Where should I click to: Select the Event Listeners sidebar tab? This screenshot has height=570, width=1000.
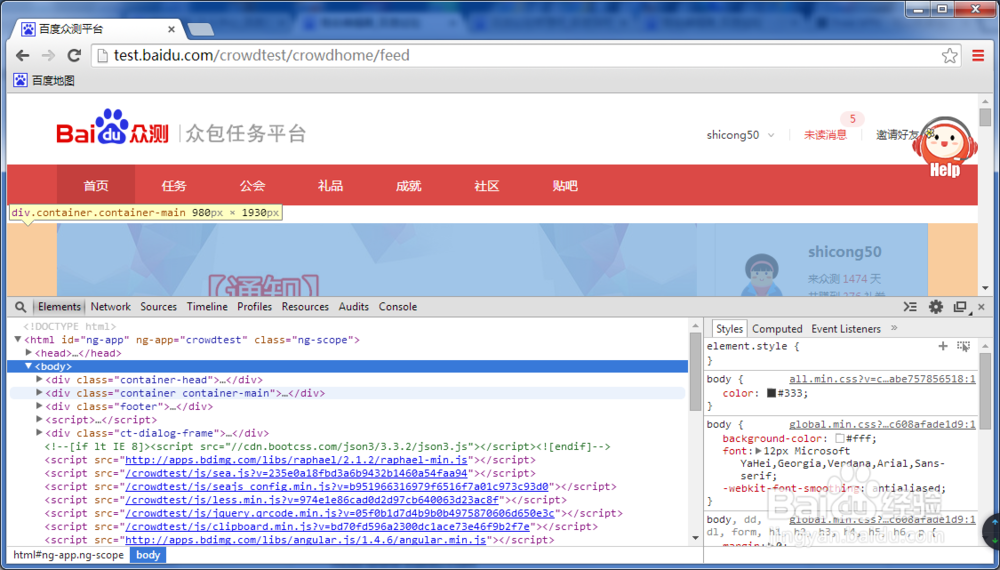[846, 329]
